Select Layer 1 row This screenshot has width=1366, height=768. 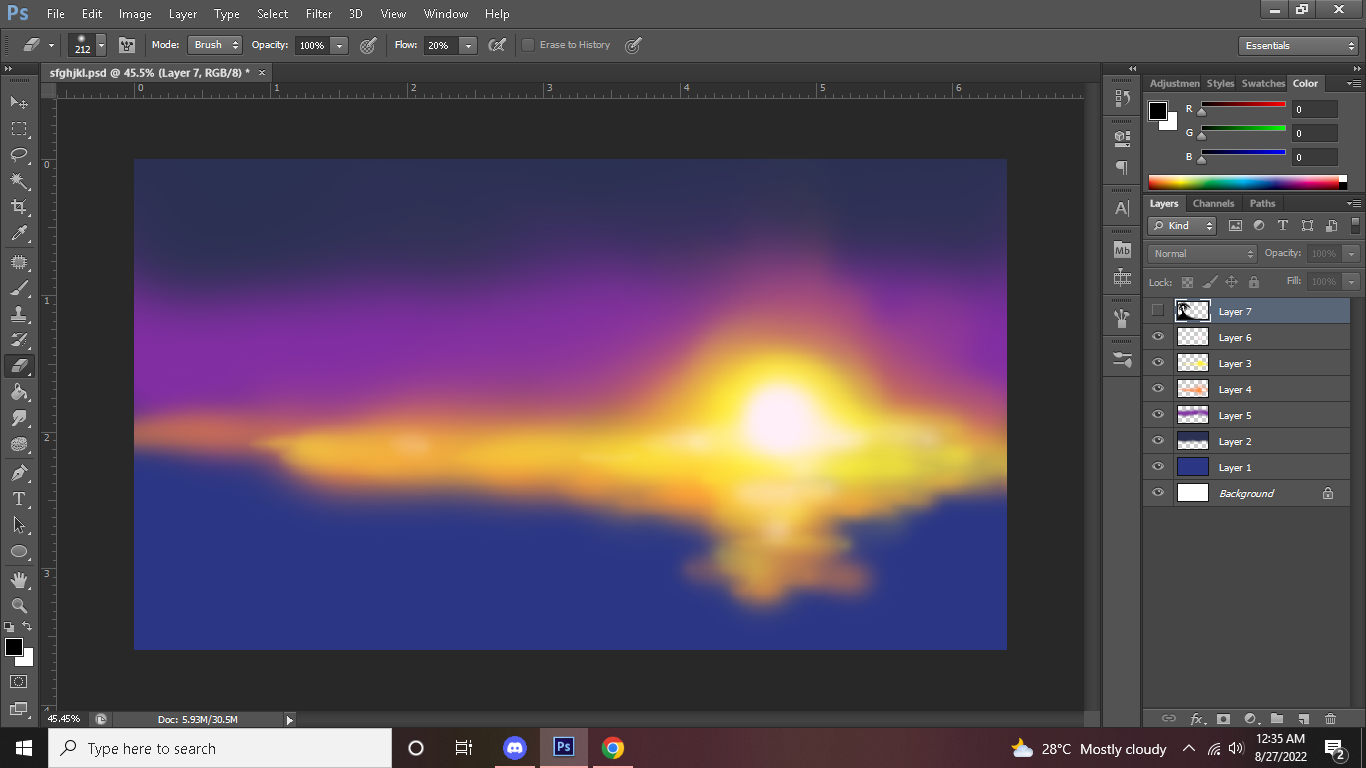1247,467
